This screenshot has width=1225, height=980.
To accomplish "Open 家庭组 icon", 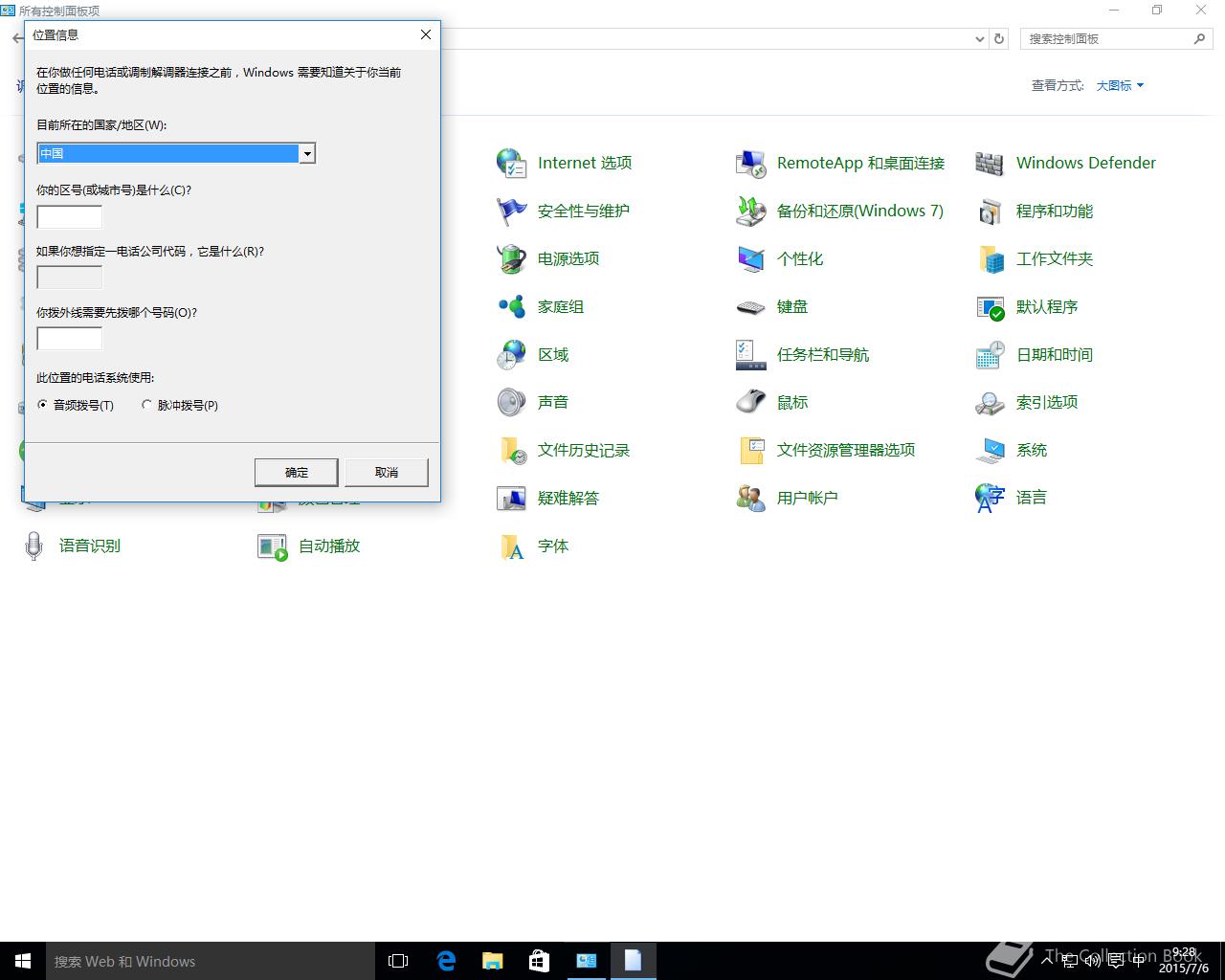I will tap(511, 306).
